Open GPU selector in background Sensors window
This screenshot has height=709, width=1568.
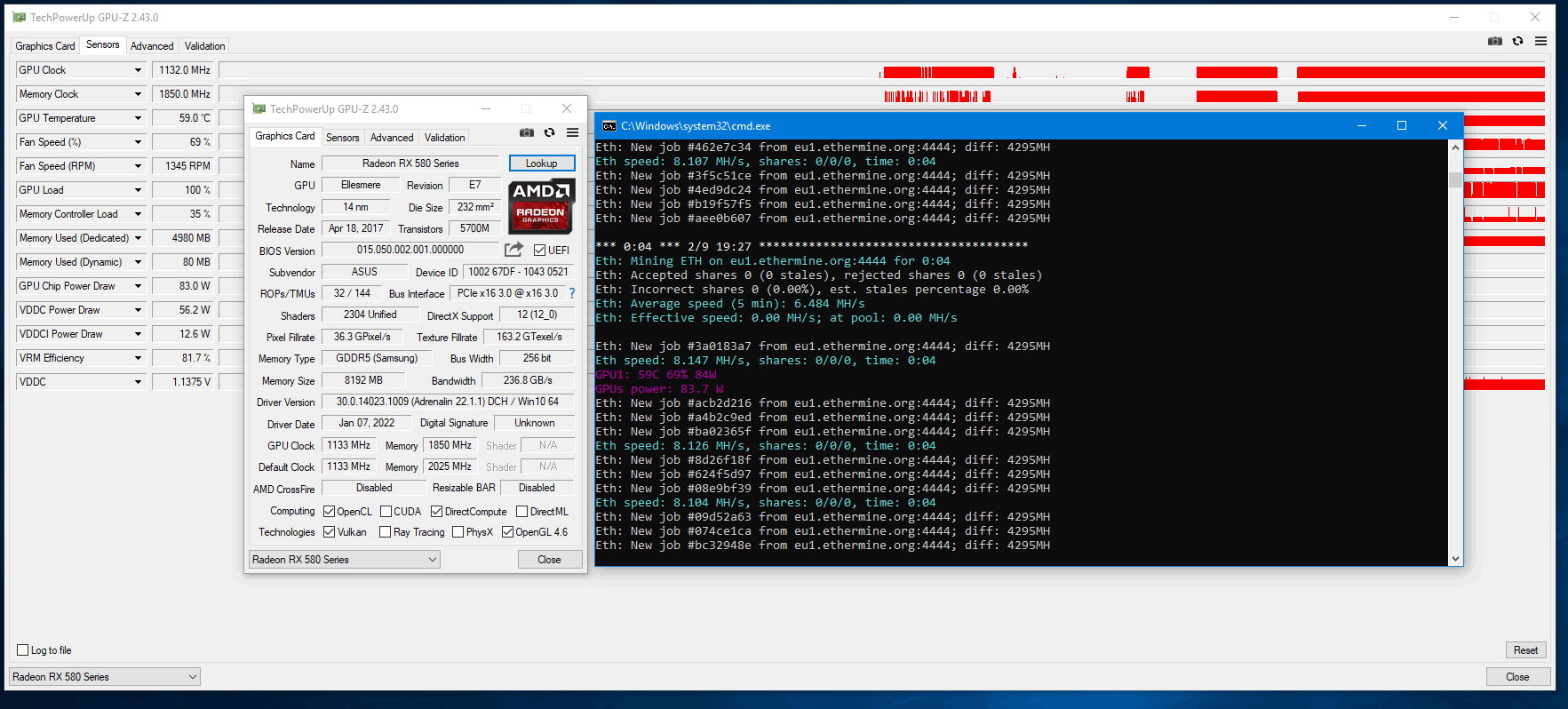coord(105,677)
